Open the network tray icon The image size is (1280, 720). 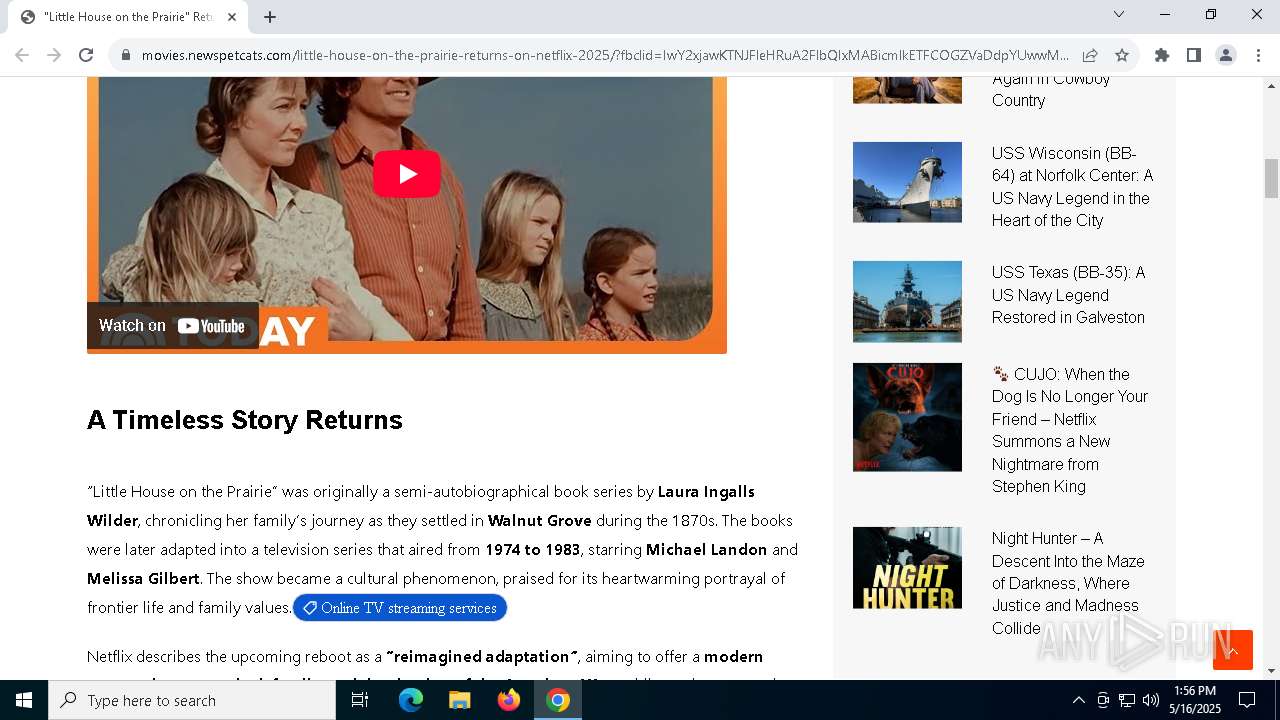point(1127,700)
